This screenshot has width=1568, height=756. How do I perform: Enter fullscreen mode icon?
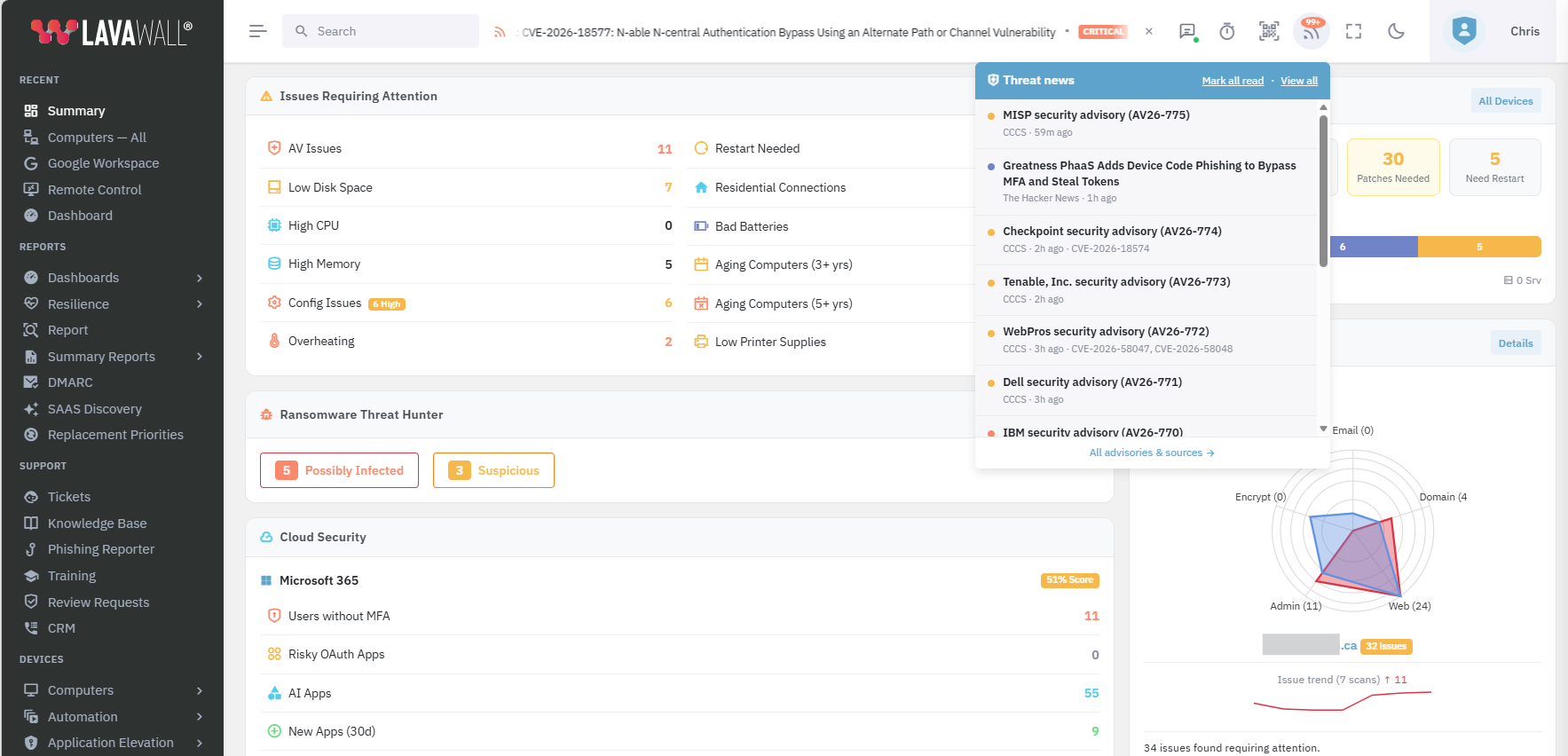1353,32
